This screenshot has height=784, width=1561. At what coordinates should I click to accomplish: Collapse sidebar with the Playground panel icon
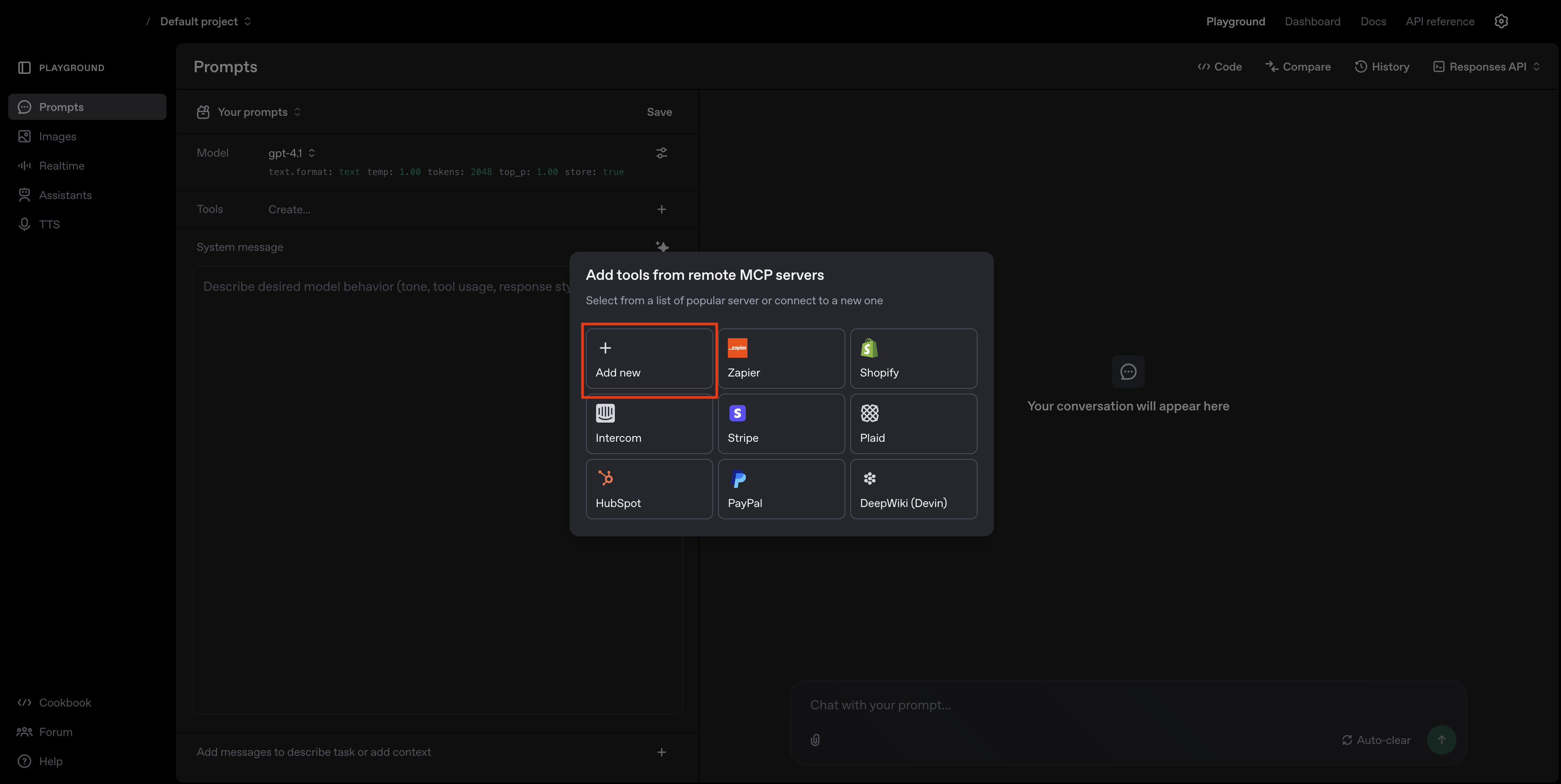pos(24,67)
